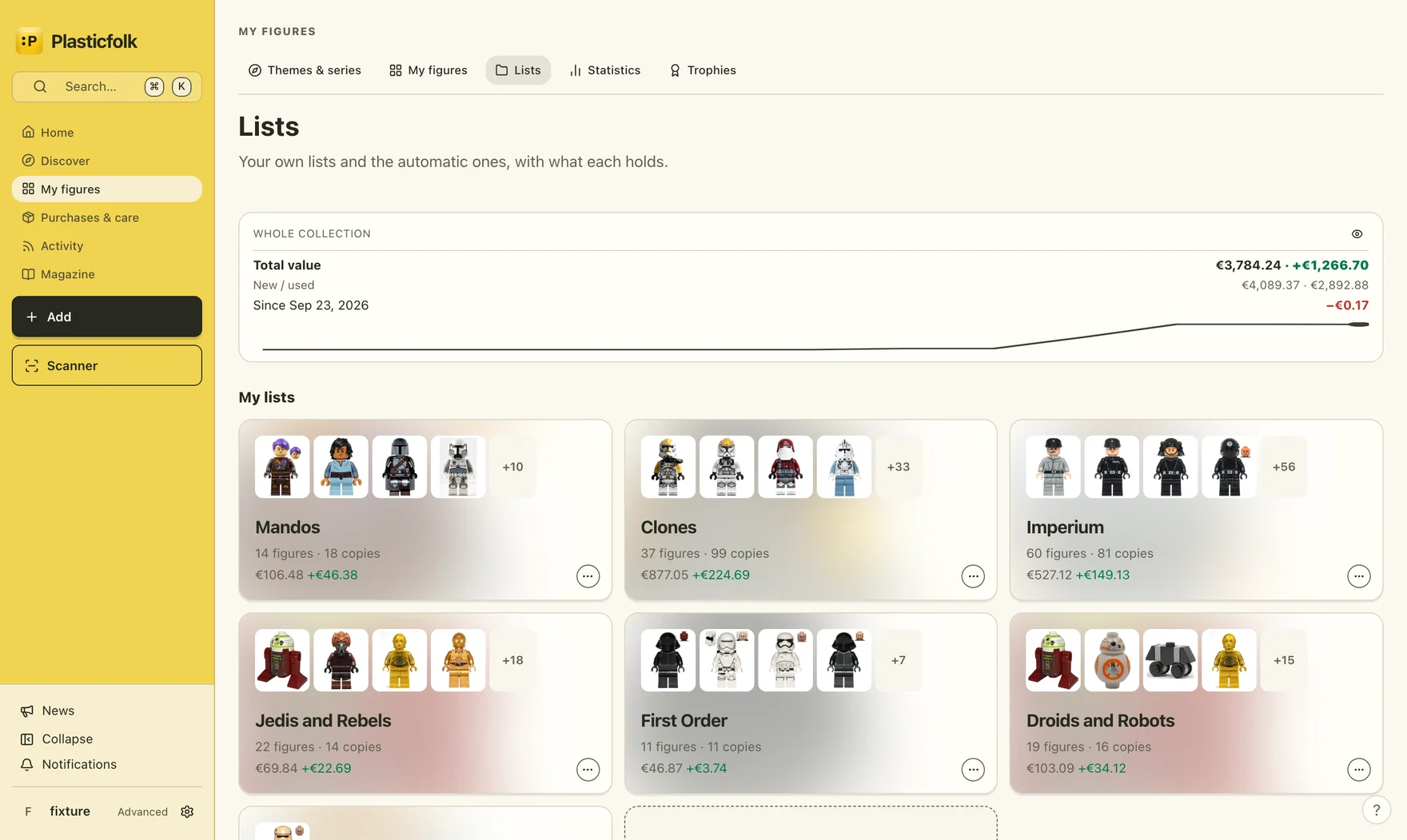Switch to My figures tab
The image size is (1407, 840).
tap(428, 70)
